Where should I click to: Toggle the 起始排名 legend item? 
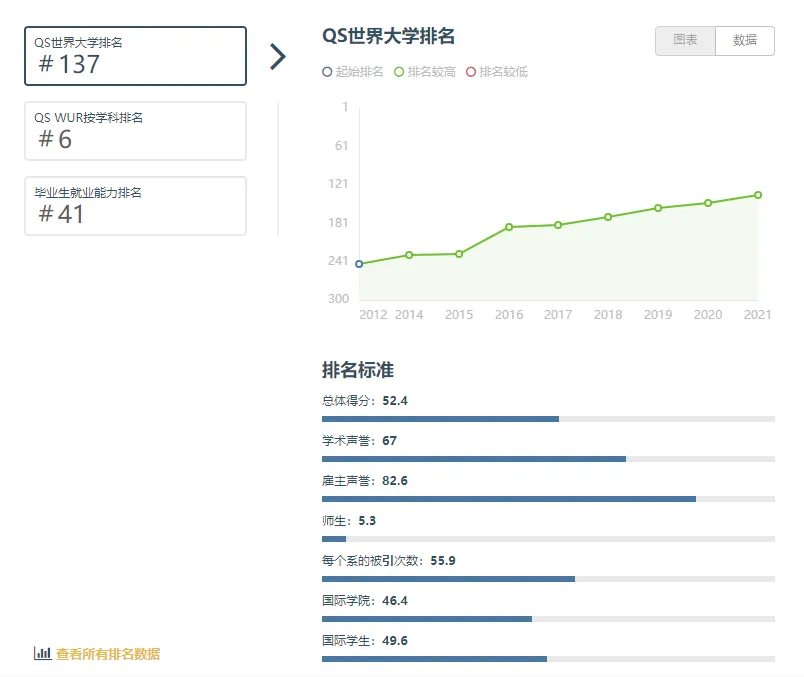pyautogui.click(x=353, y=72)
